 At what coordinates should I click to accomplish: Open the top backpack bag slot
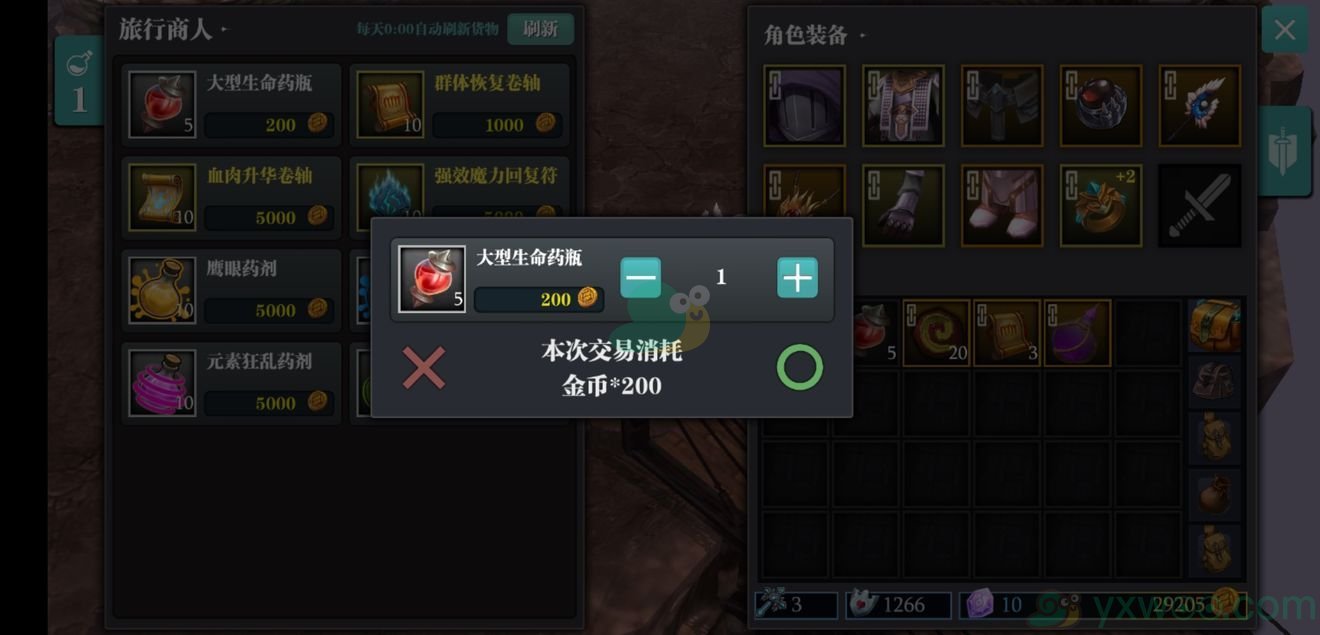click(1215, 326)
